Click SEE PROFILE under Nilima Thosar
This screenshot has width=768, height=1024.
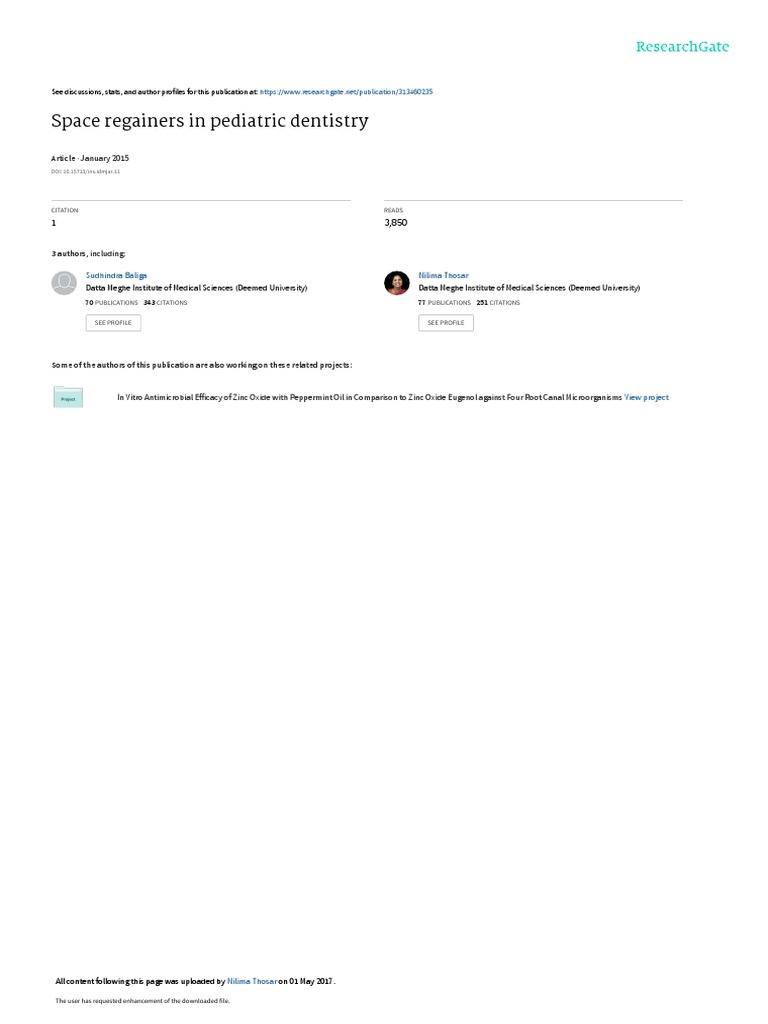click(446, 323)
